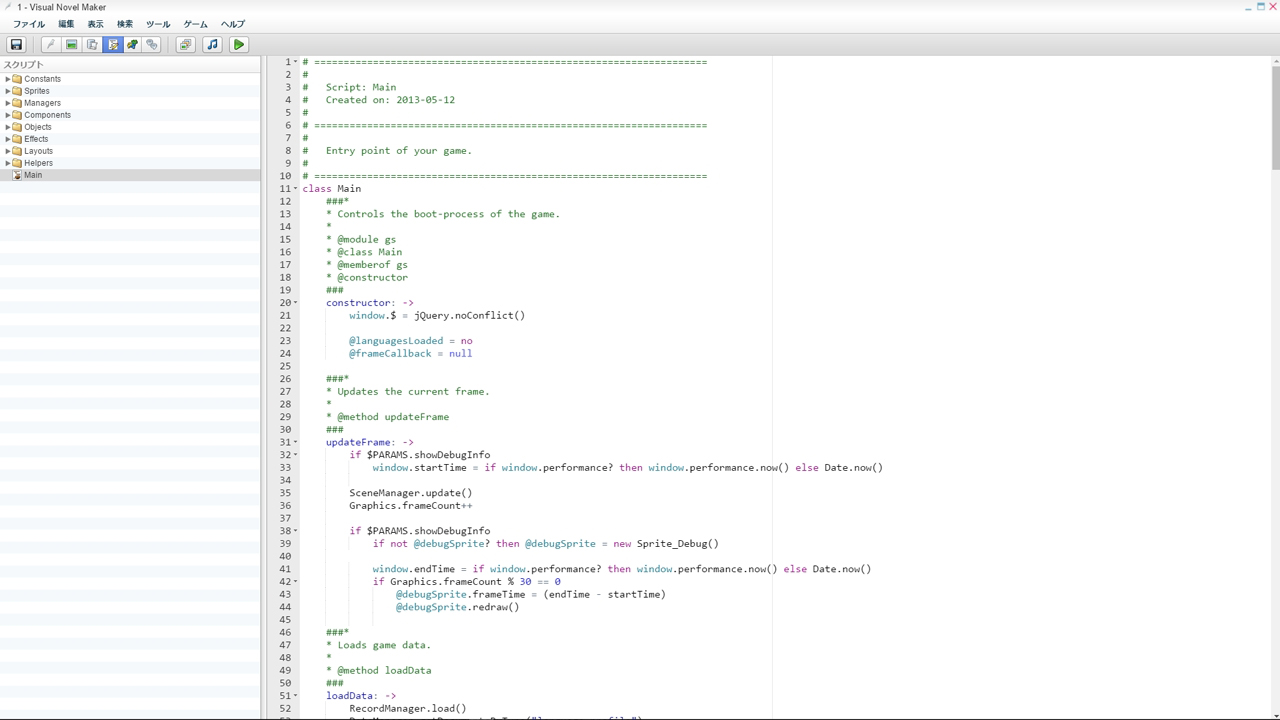Open the blue music note audio icon

click(x=212, y=44)
